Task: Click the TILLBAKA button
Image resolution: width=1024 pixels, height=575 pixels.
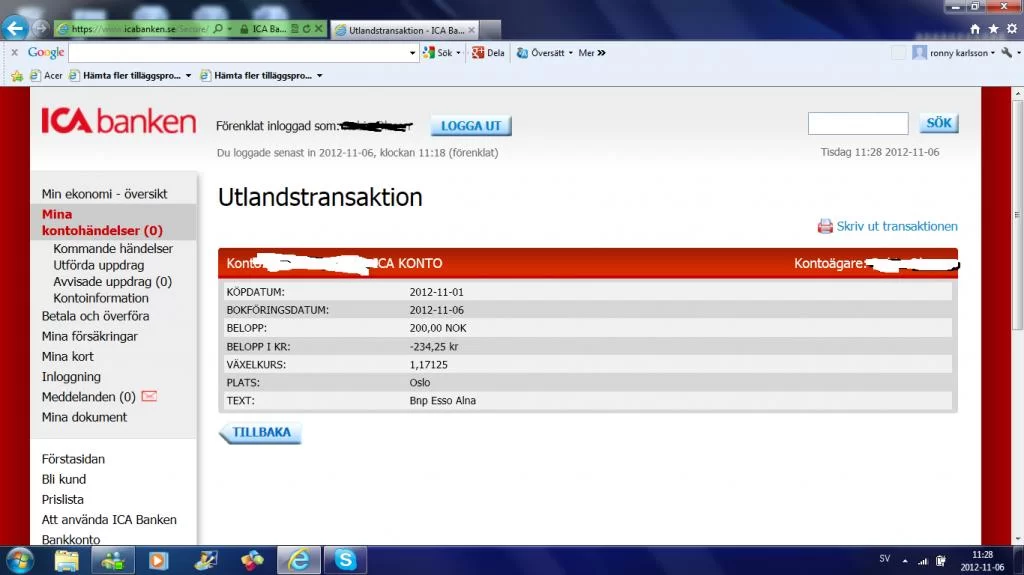Action: pos(261,433)
